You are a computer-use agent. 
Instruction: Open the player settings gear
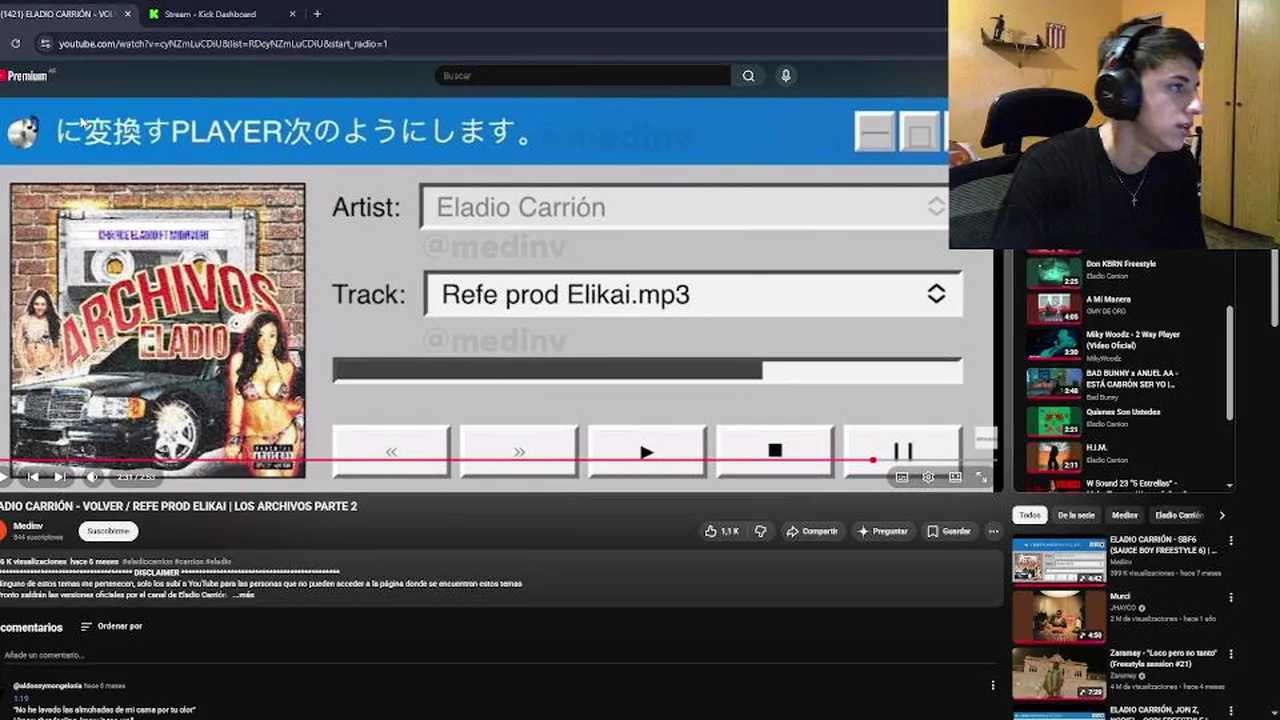(x=928, y=477)
